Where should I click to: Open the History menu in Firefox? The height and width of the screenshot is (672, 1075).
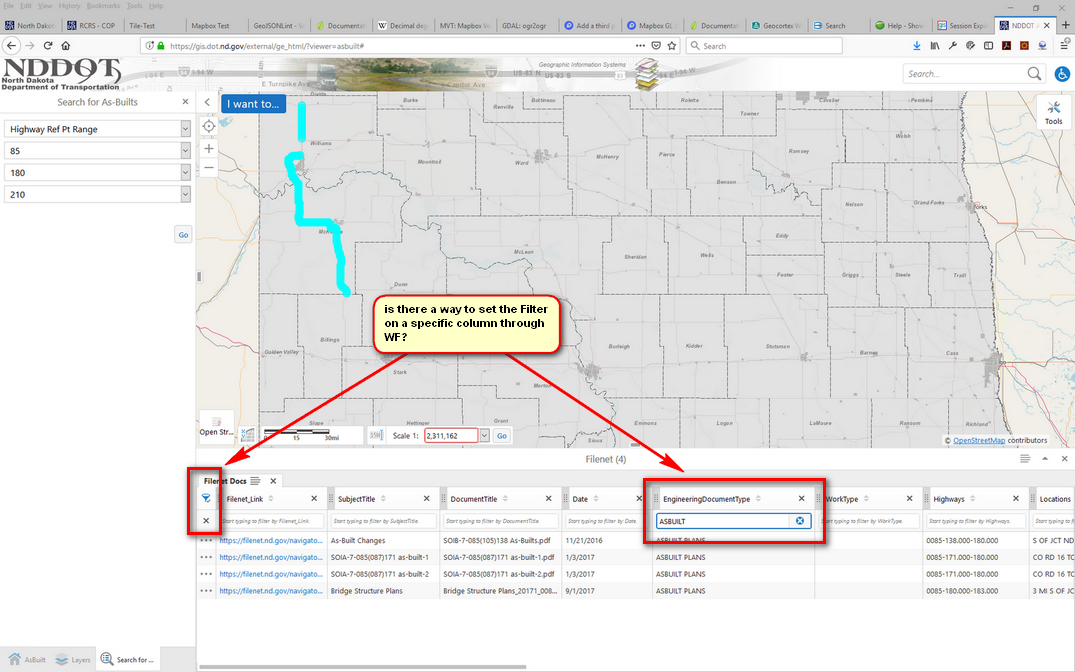69,5
